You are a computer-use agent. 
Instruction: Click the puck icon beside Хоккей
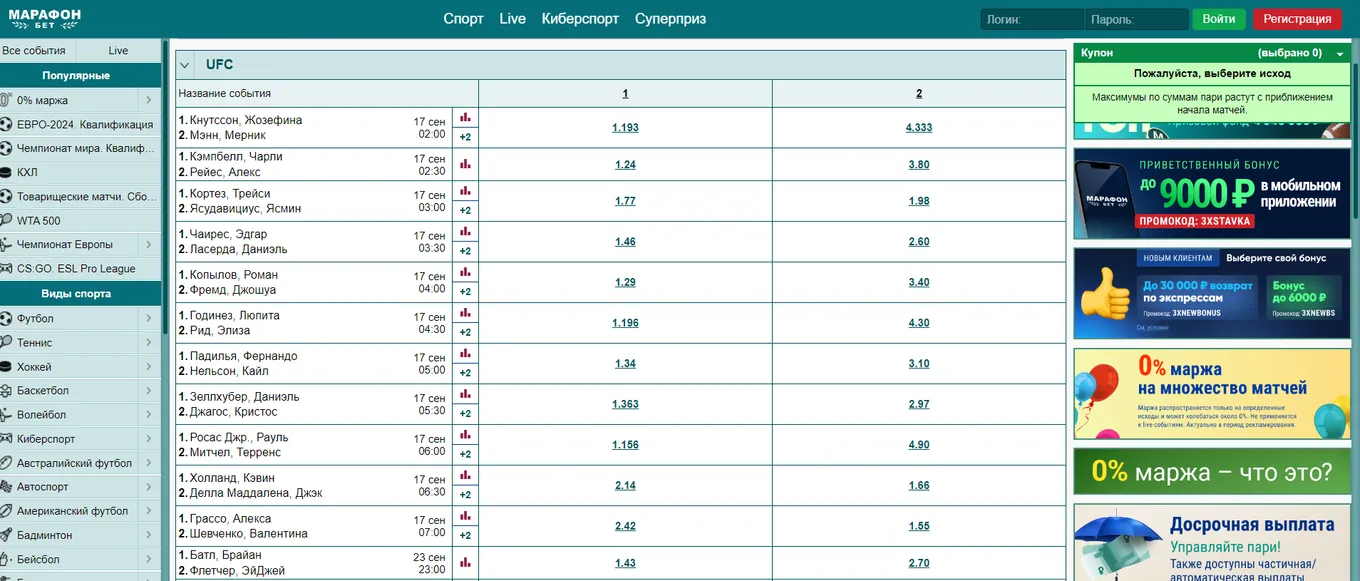[x=6, y=367]
